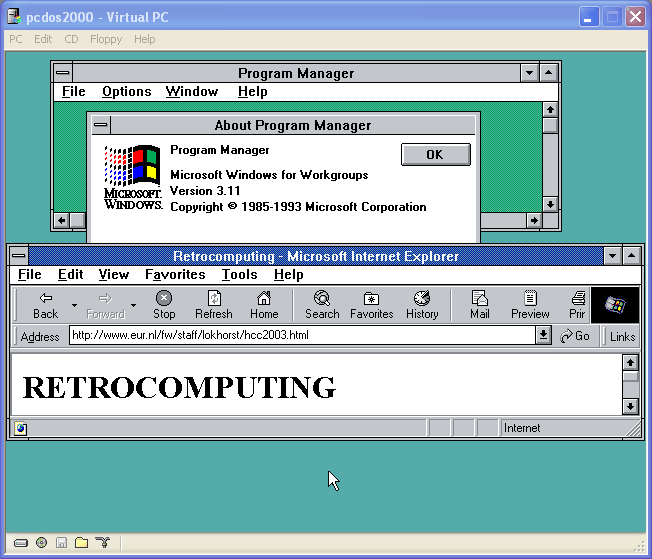The width and height of the screenshot is (652, 559).
Task: Open Virtual PC's Edit menu
Action: (43, 39)
